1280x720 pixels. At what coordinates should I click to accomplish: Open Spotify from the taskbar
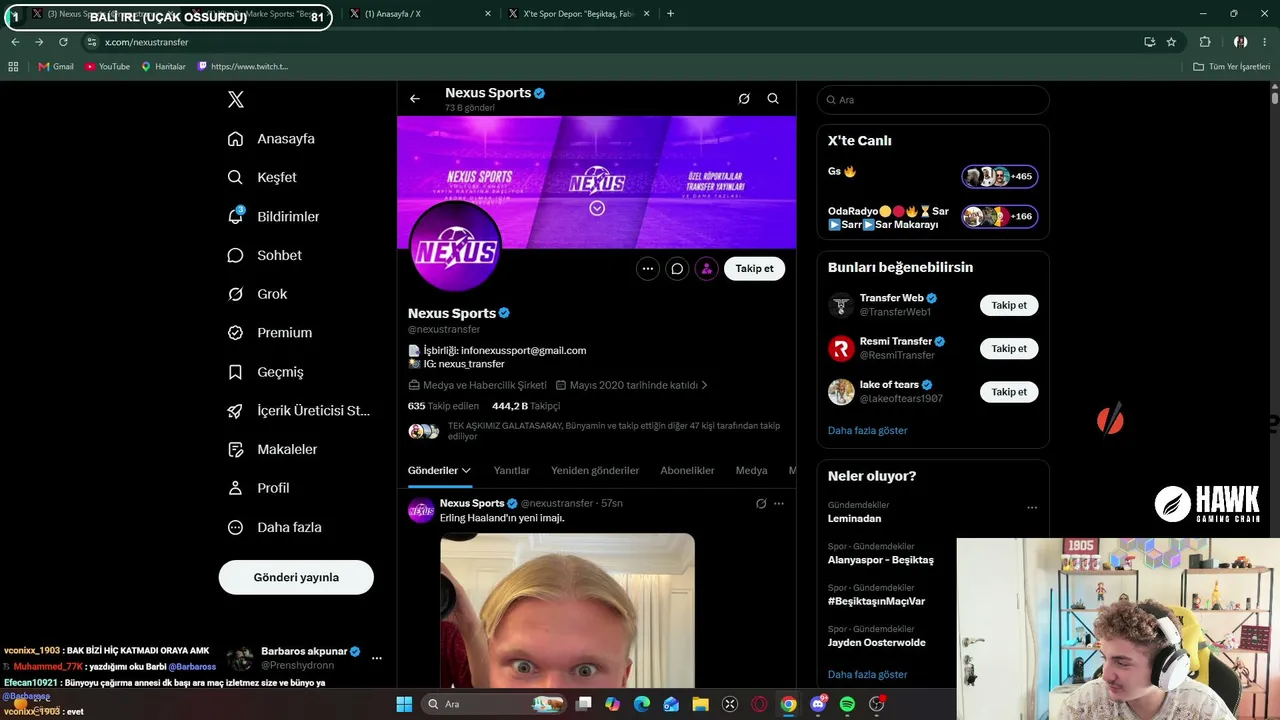(x=847, y=704)
